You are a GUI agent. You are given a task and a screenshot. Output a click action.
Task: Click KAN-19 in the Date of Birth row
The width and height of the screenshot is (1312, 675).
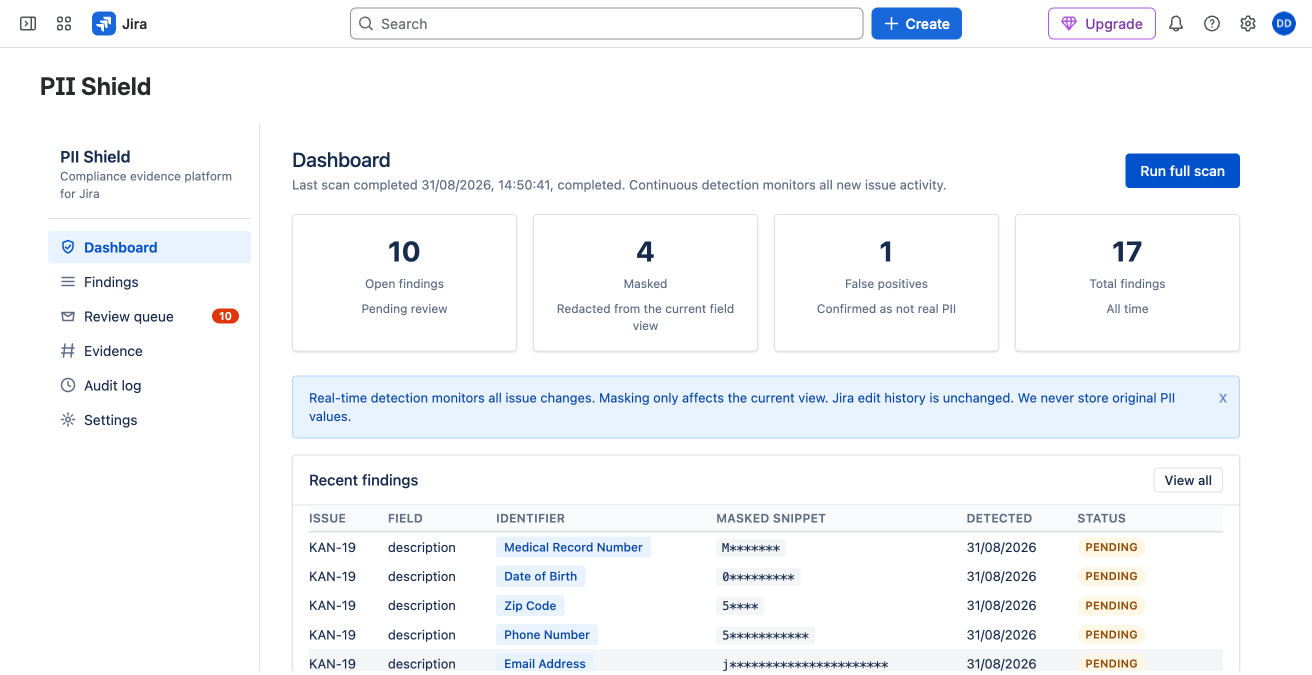click(332, 576)
